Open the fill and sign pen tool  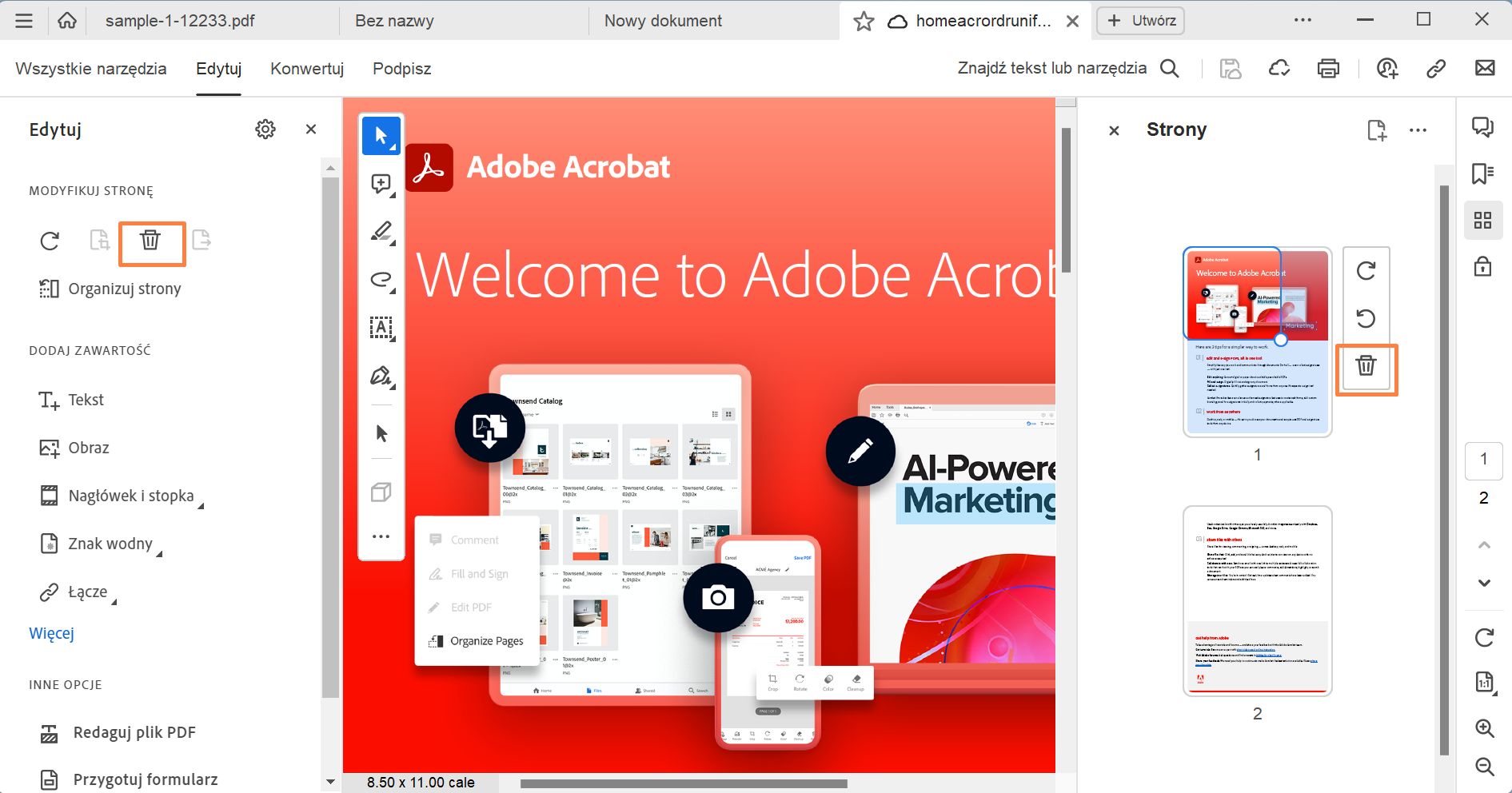point(381,376)
